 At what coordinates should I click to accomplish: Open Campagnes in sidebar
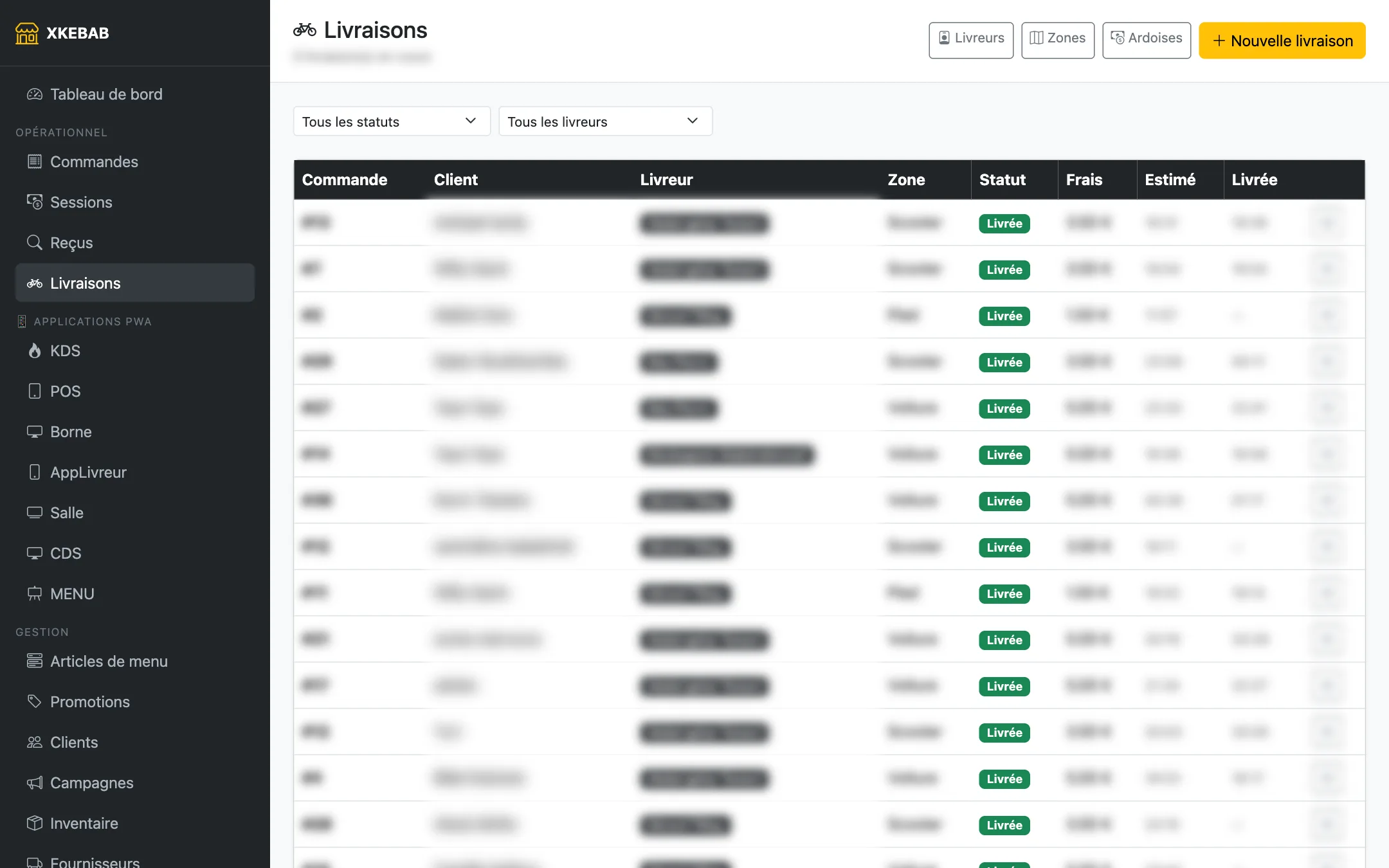135,782
